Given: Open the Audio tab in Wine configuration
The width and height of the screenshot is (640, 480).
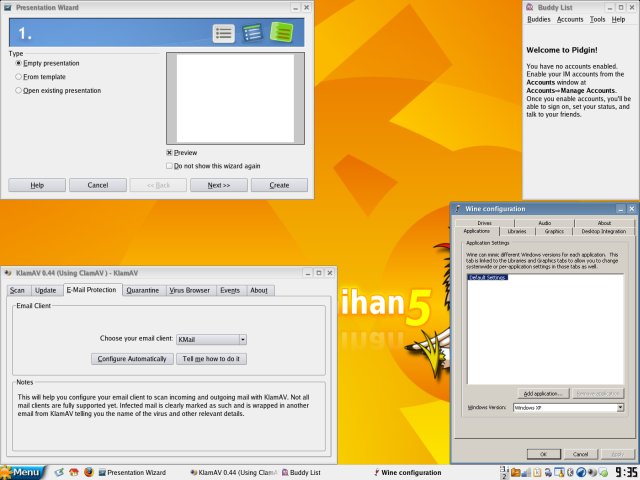Looking at the screenshot, I should [544, 223].
